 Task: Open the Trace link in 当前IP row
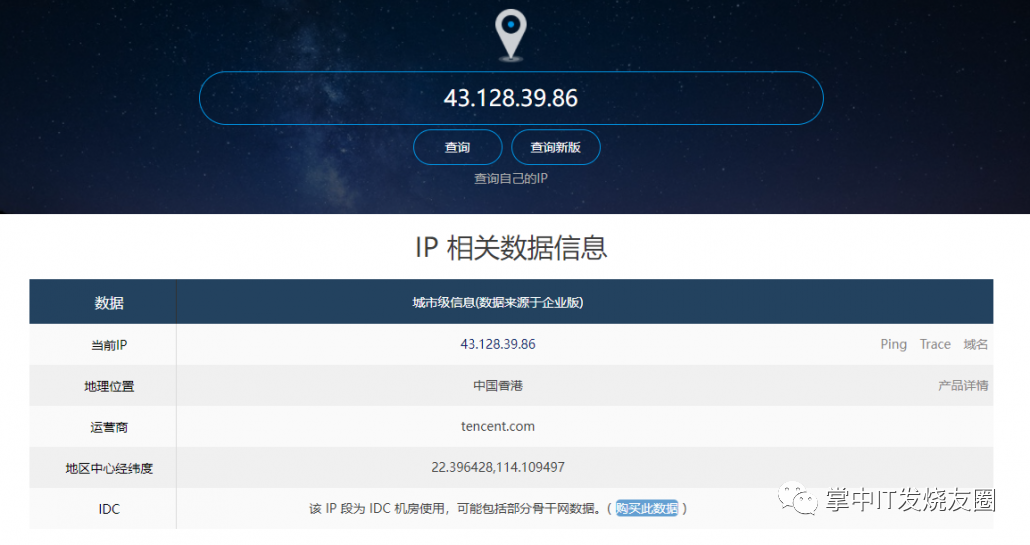point(935,344)
